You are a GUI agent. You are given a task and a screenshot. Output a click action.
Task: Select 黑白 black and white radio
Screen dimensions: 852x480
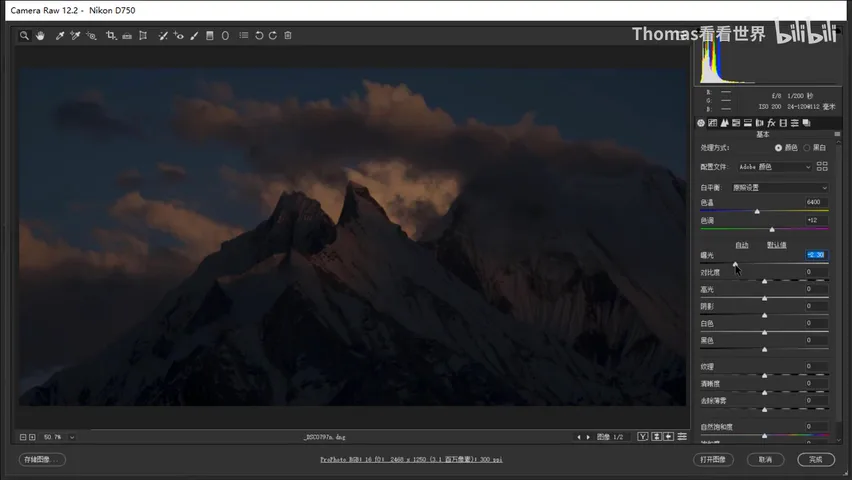pyautogui.click(x=807, y=148)
